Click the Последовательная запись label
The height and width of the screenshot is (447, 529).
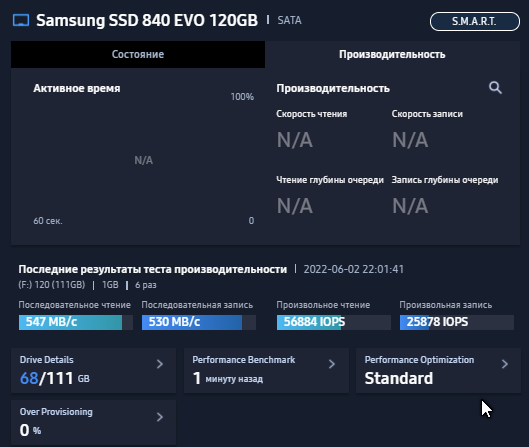197,305
